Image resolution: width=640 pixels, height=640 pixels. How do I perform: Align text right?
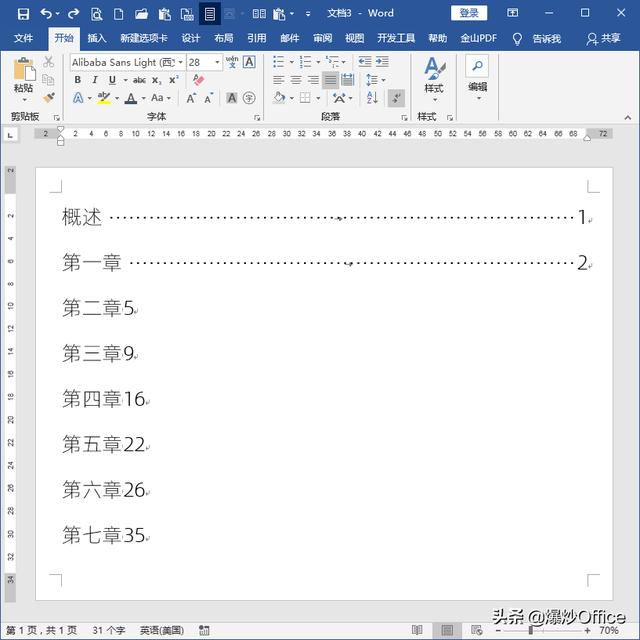pos(313,80)
